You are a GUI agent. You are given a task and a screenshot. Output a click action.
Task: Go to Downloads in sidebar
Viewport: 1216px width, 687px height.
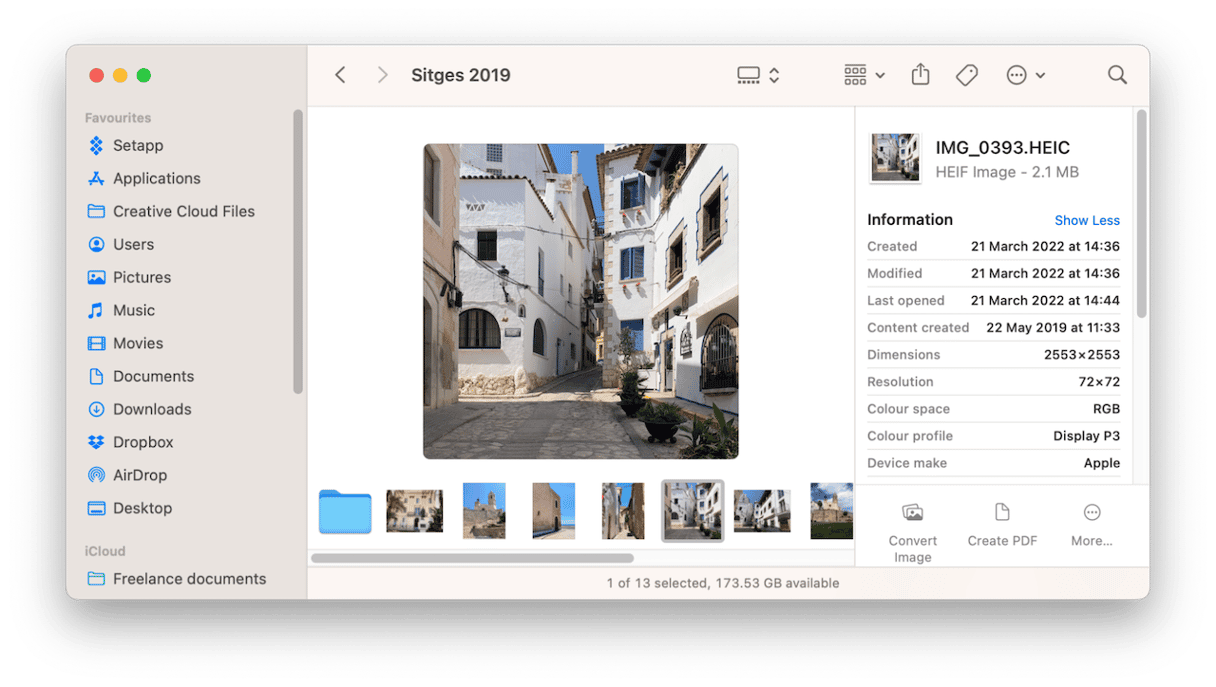151,409
